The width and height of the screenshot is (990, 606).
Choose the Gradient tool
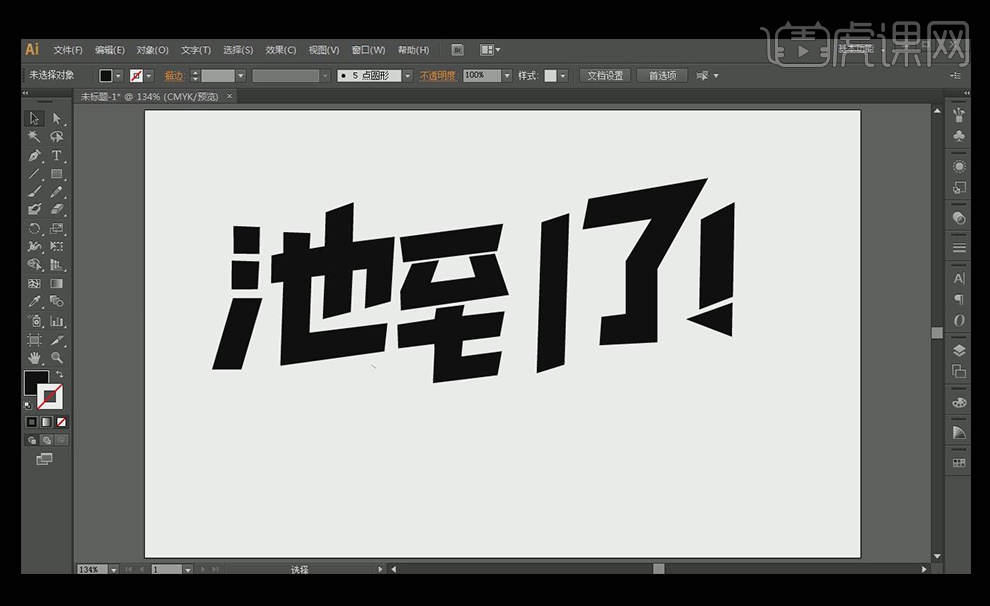pyautogui.click(x=57, y=283)
